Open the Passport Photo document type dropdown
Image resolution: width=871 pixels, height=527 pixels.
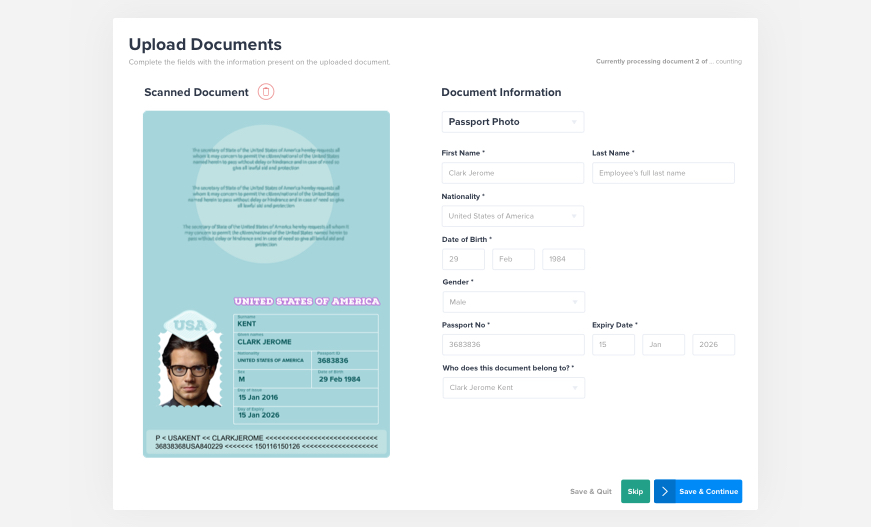coord(513,122)
